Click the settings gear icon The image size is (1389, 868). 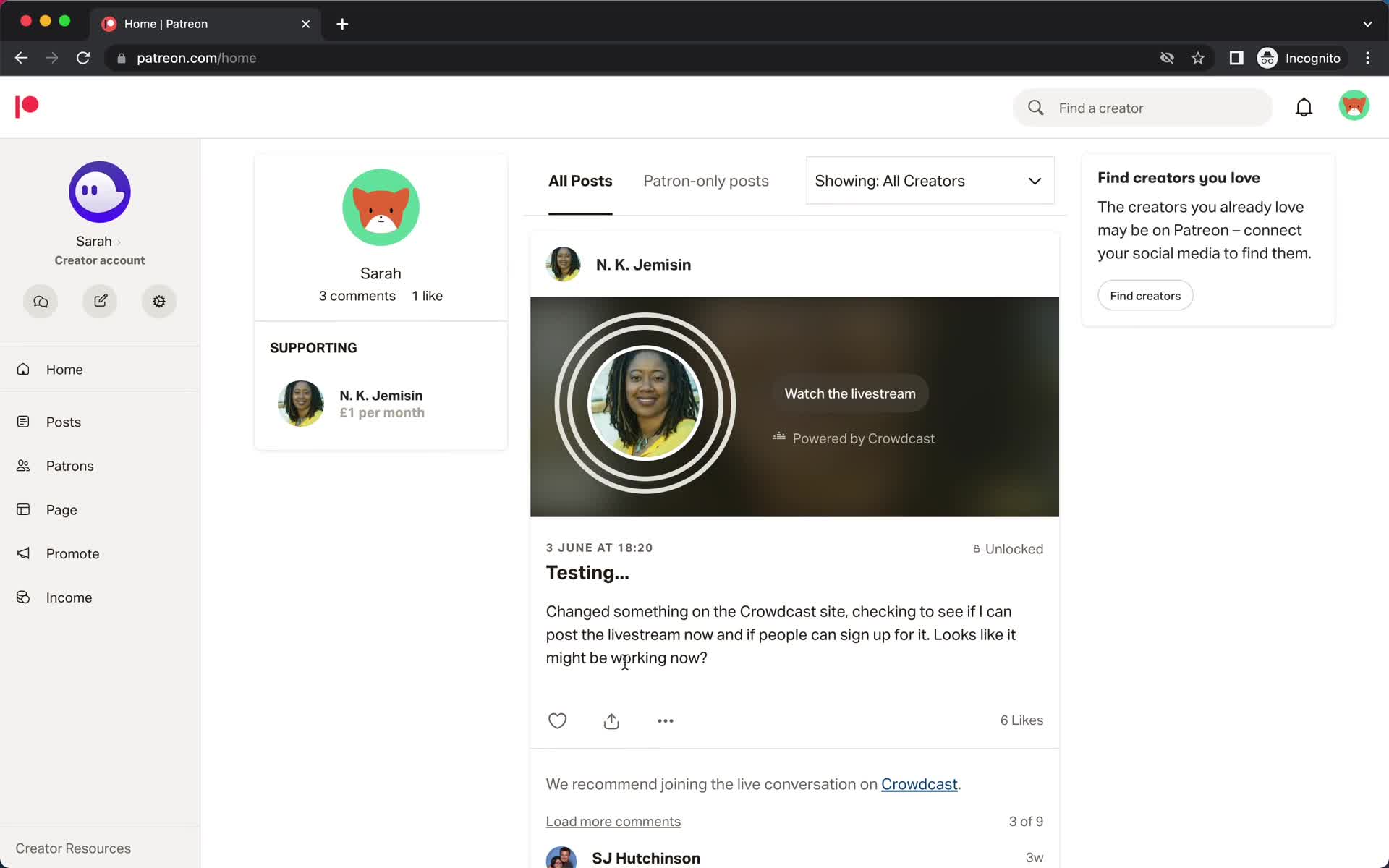point(159,301)
